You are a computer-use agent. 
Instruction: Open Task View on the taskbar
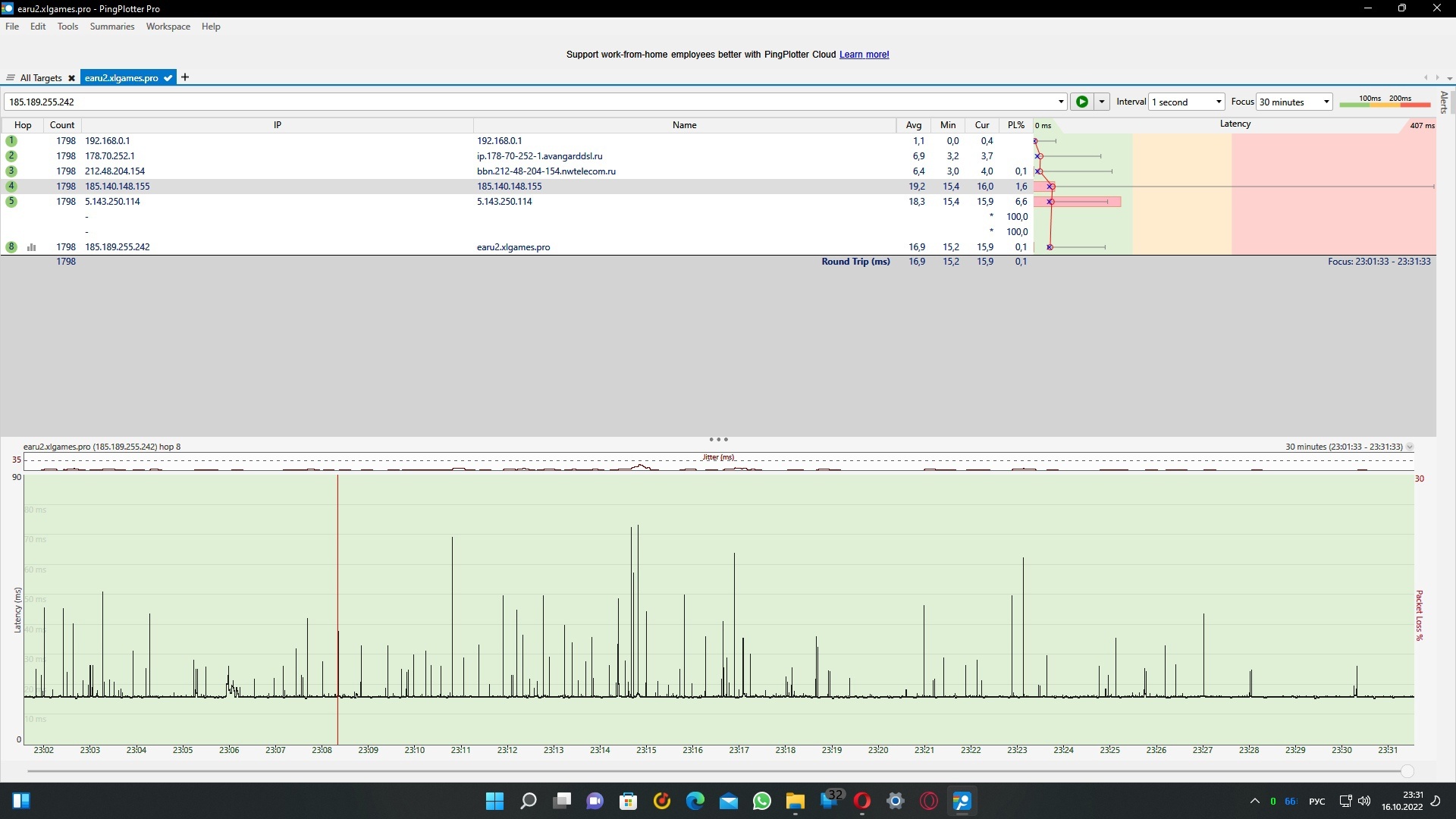(561, 801)
